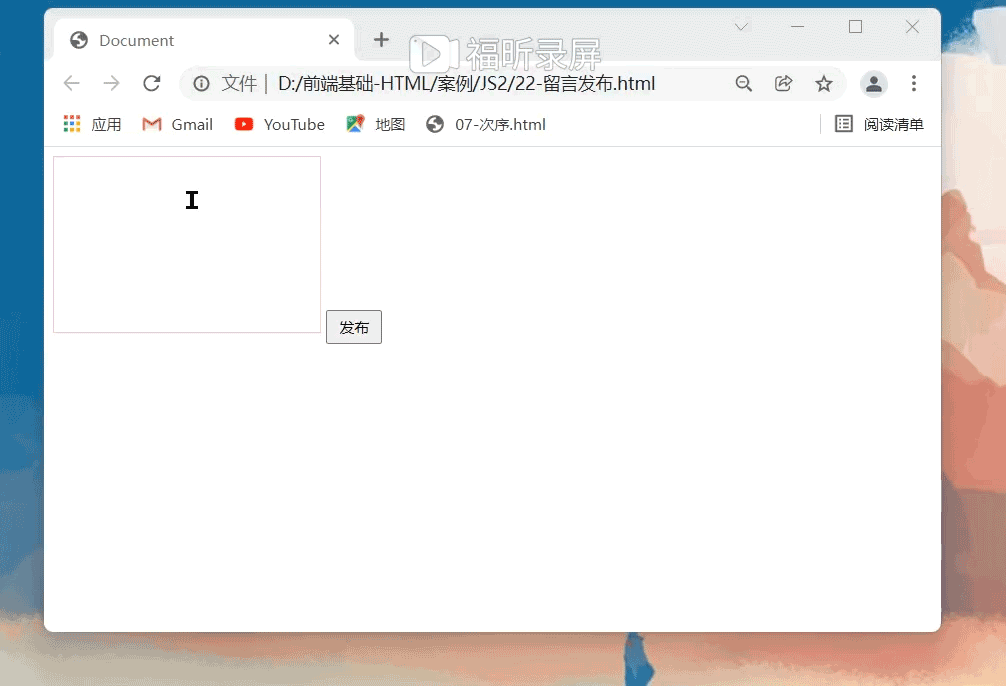Open the Chrome three-dot menu
Viewport: 1006px width, 686px height.
tap(914, 83)
